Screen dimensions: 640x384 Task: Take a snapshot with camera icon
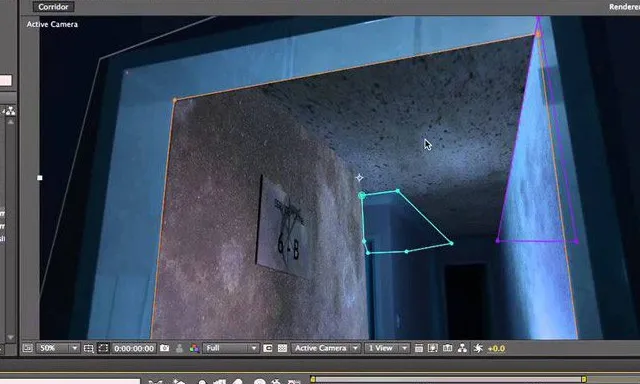tap(164, 348)
